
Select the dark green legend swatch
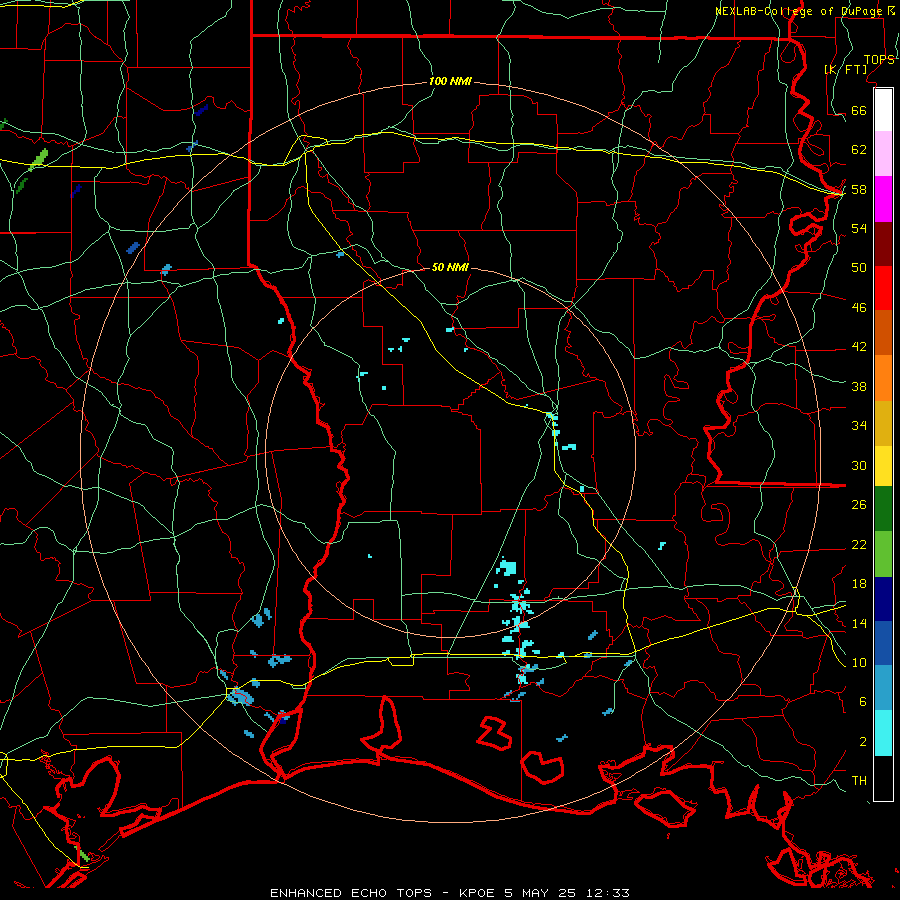click(883, 509)
